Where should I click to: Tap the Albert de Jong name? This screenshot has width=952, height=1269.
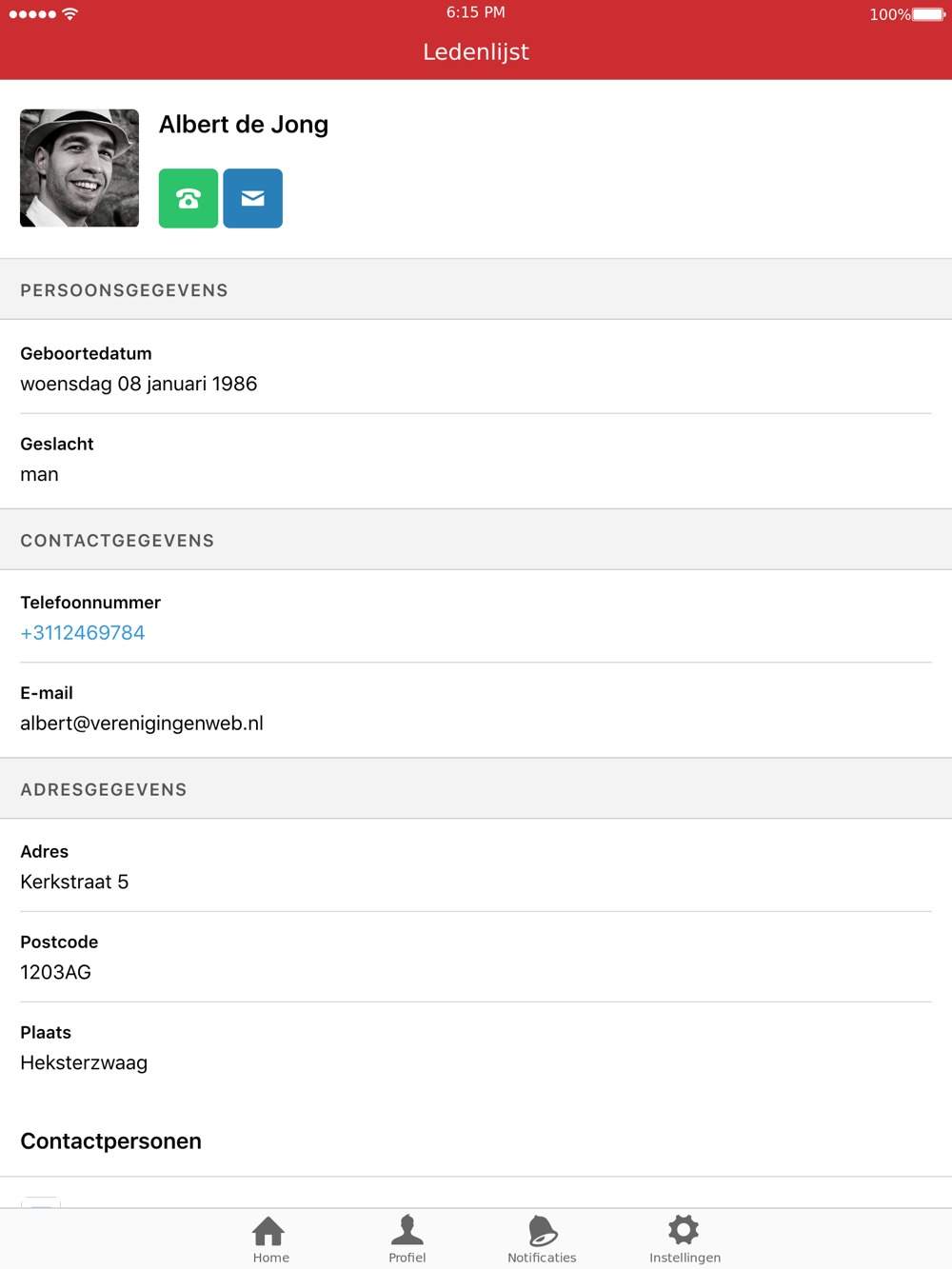pos(244,125)
